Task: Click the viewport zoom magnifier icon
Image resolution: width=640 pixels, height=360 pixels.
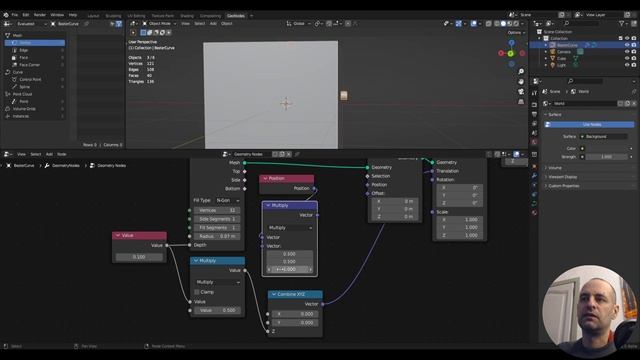Action: tap(521, 72)
